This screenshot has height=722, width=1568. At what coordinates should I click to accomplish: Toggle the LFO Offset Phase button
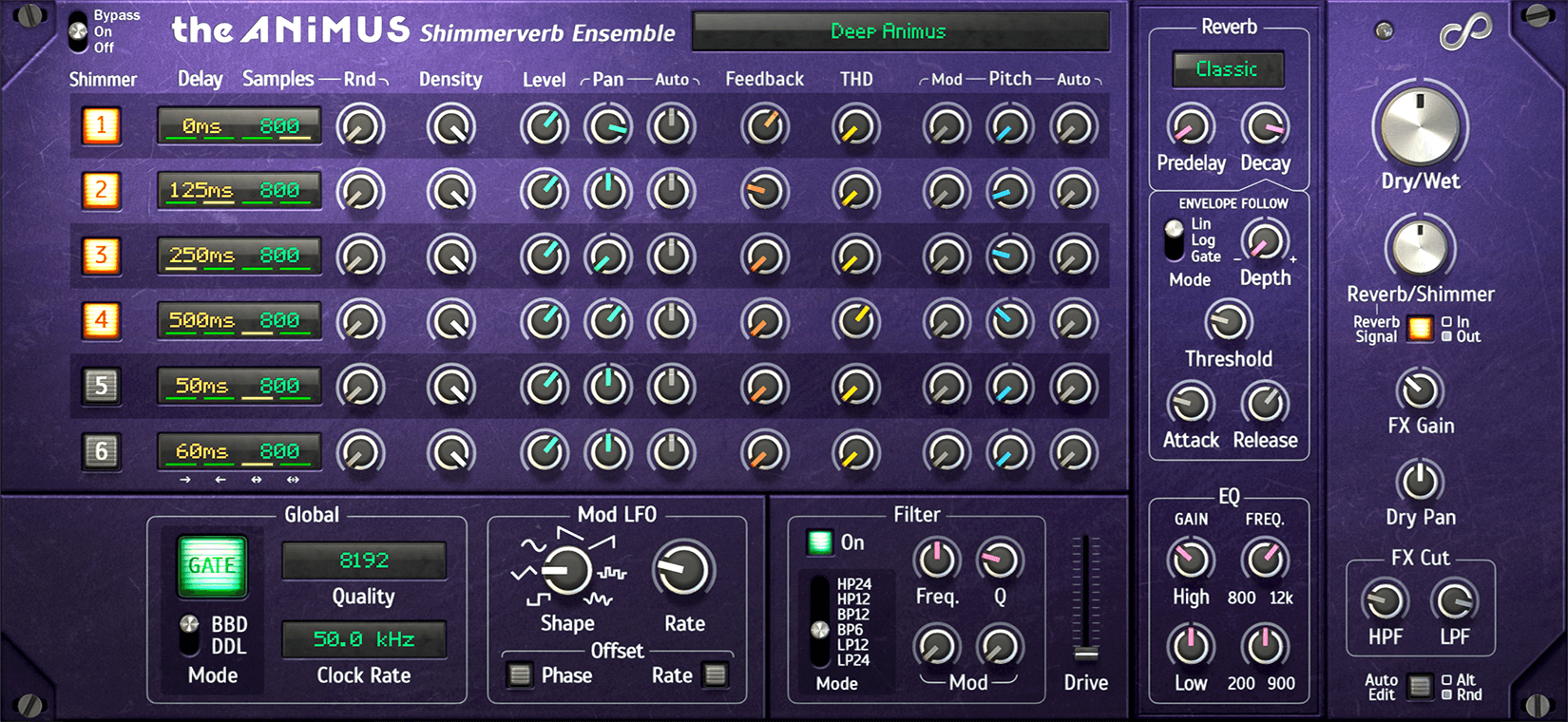[519, 675]
